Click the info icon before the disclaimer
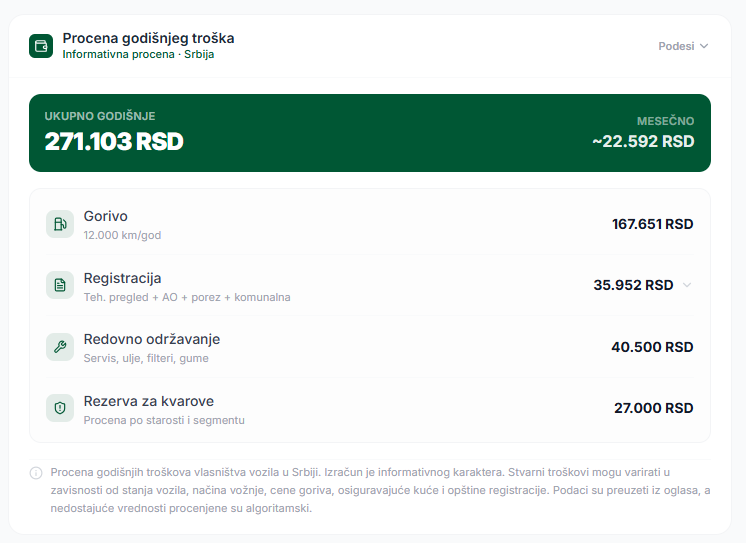The width and height of the screenshot is (746, 543). (x=36, y=473)
